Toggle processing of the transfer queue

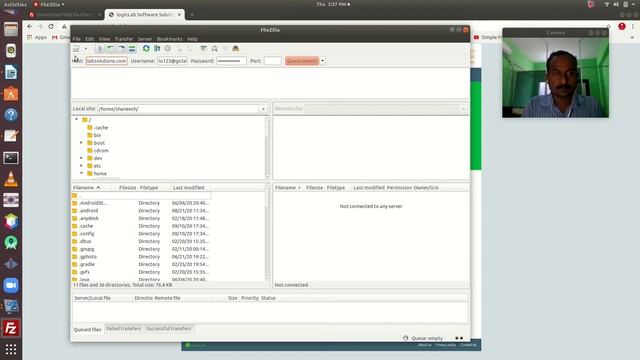pyautogui.click(x=157, y=49)
